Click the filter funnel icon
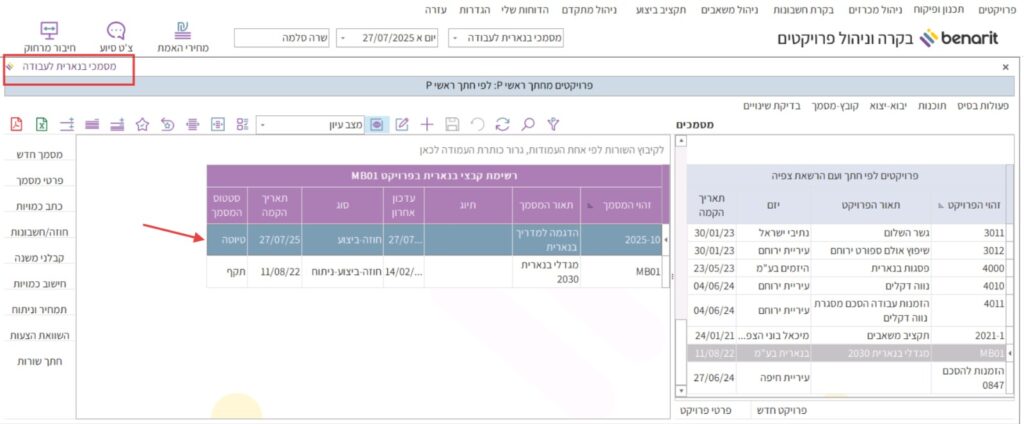 [551, 124]
